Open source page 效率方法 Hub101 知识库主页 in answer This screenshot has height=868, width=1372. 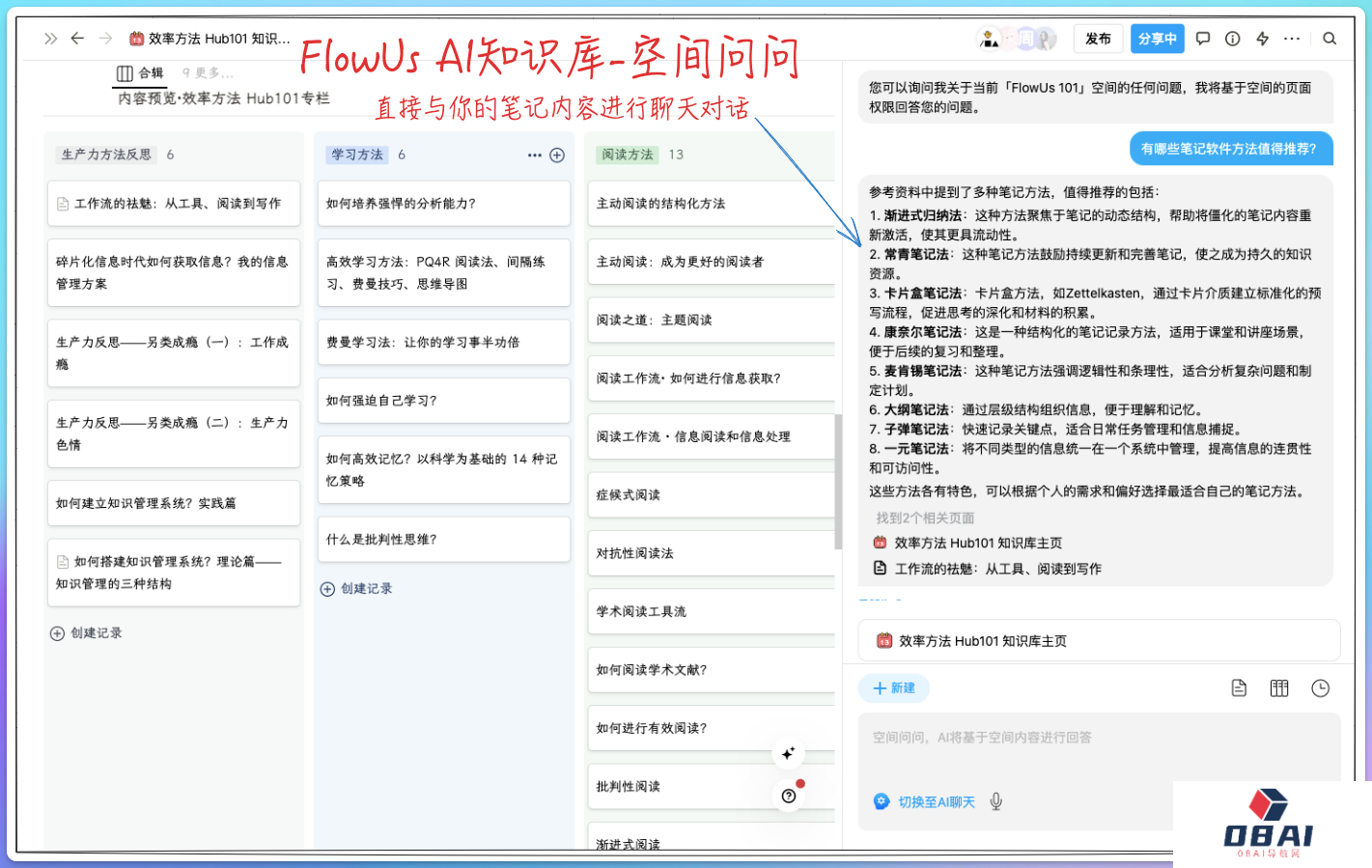[x=967, y=543]
